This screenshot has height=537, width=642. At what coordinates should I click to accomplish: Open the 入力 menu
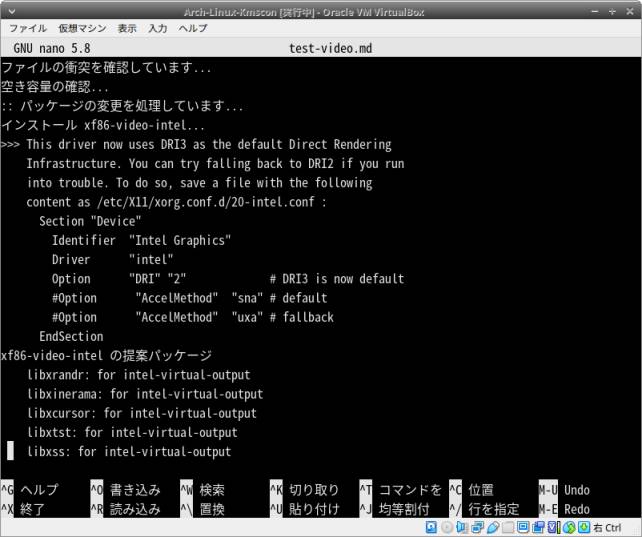tap(158, 28)
